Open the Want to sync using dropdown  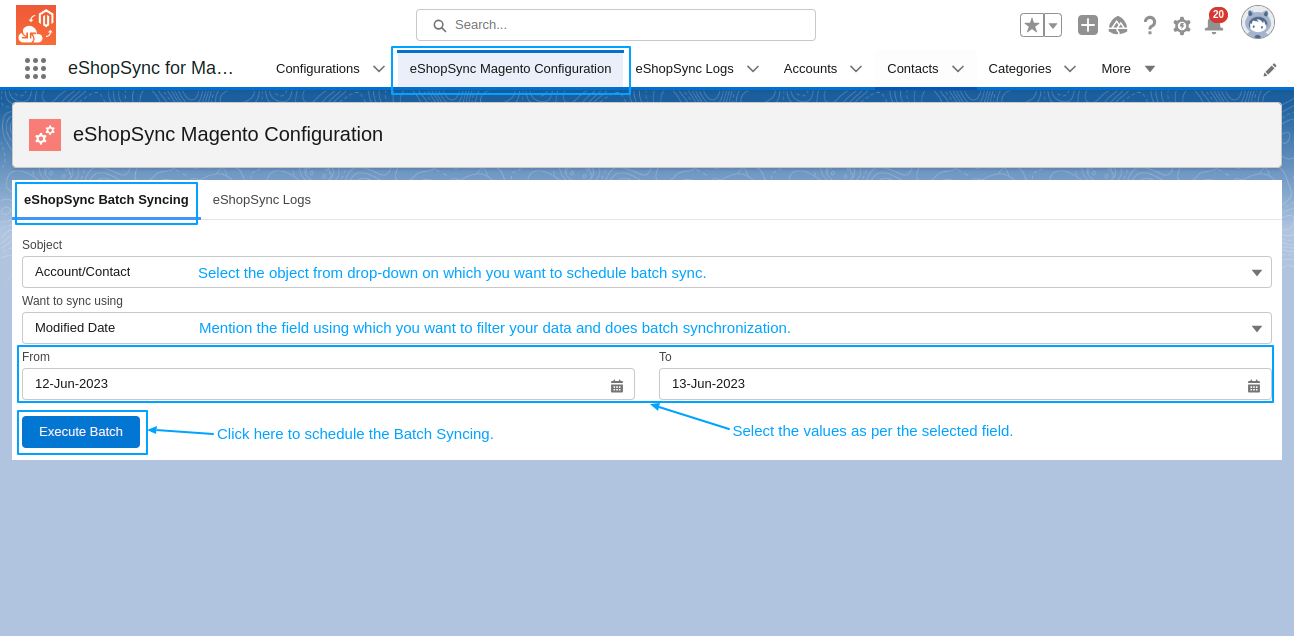pyautogui.click(x=647, y=328)
